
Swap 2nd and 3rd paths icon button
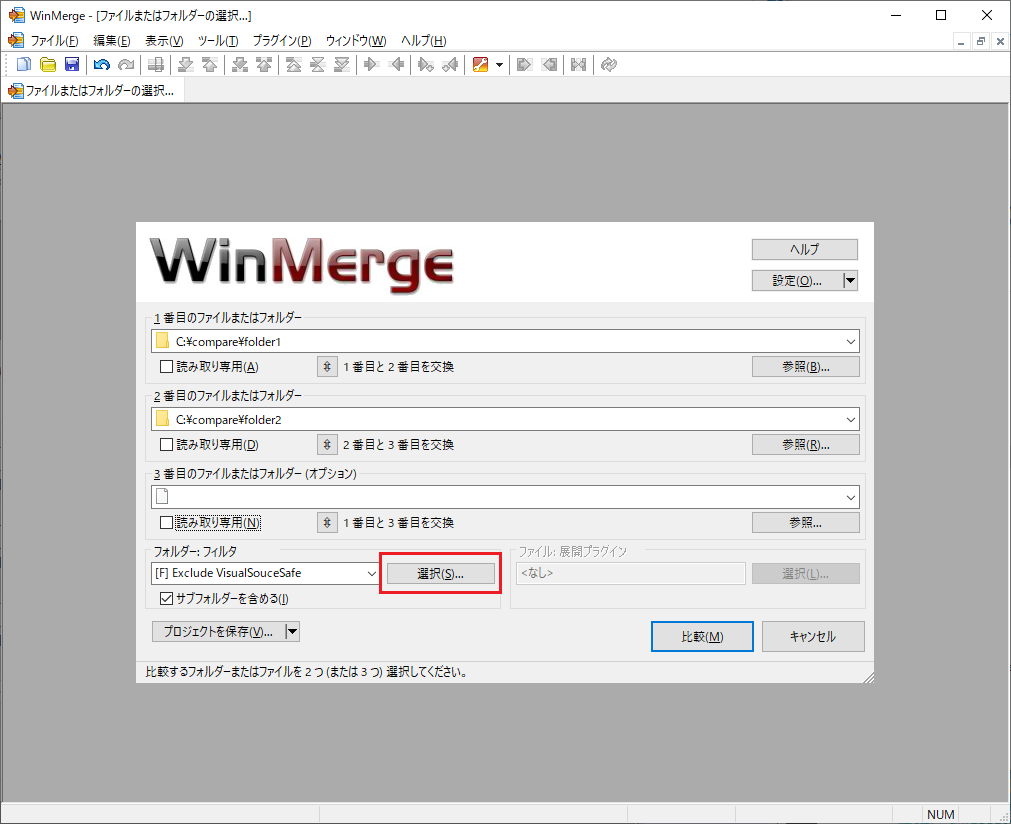[x=327, y=445]
